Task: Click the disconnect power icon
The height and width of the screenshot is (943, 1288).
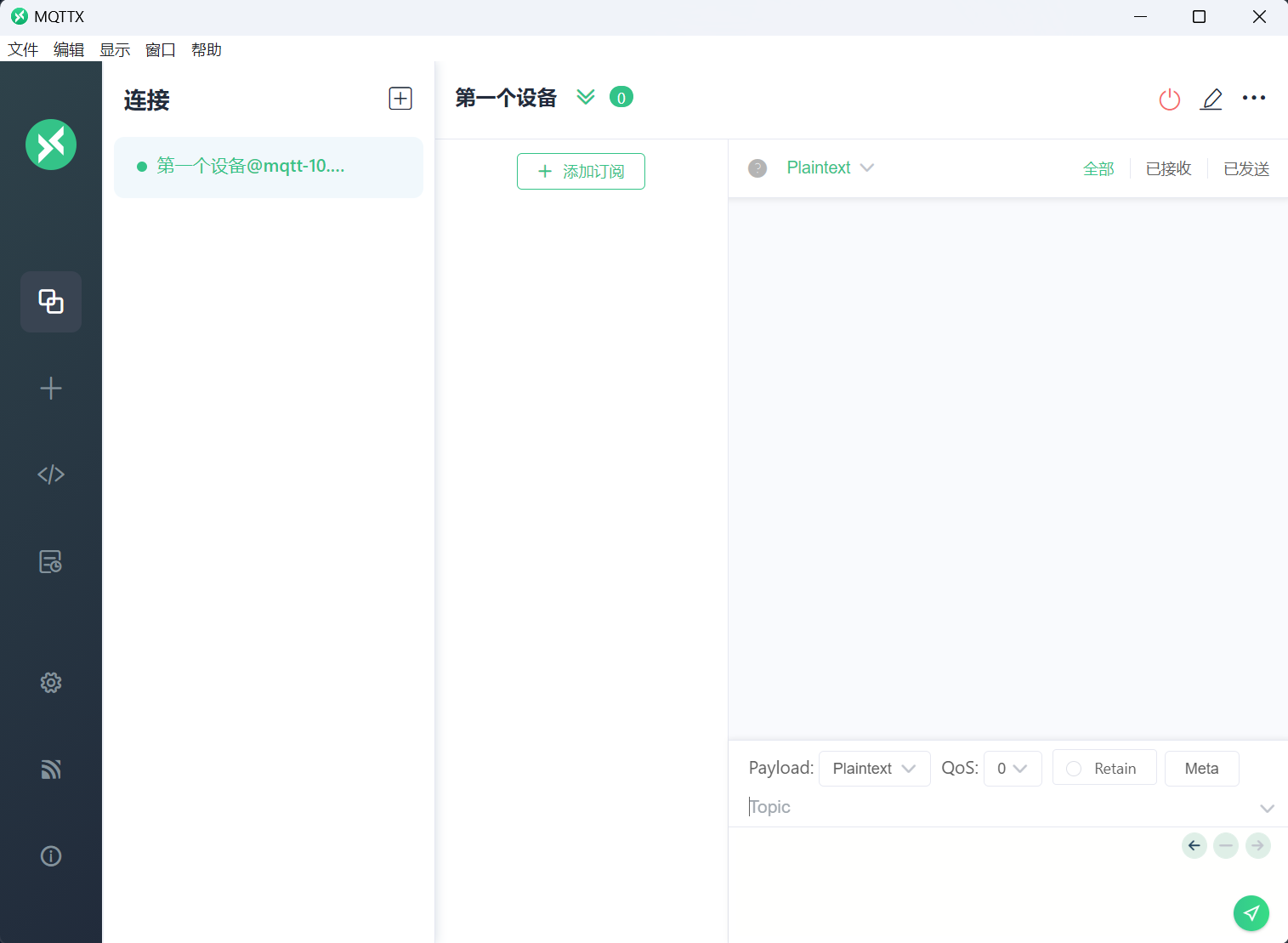Action: tap(1170, 99)
